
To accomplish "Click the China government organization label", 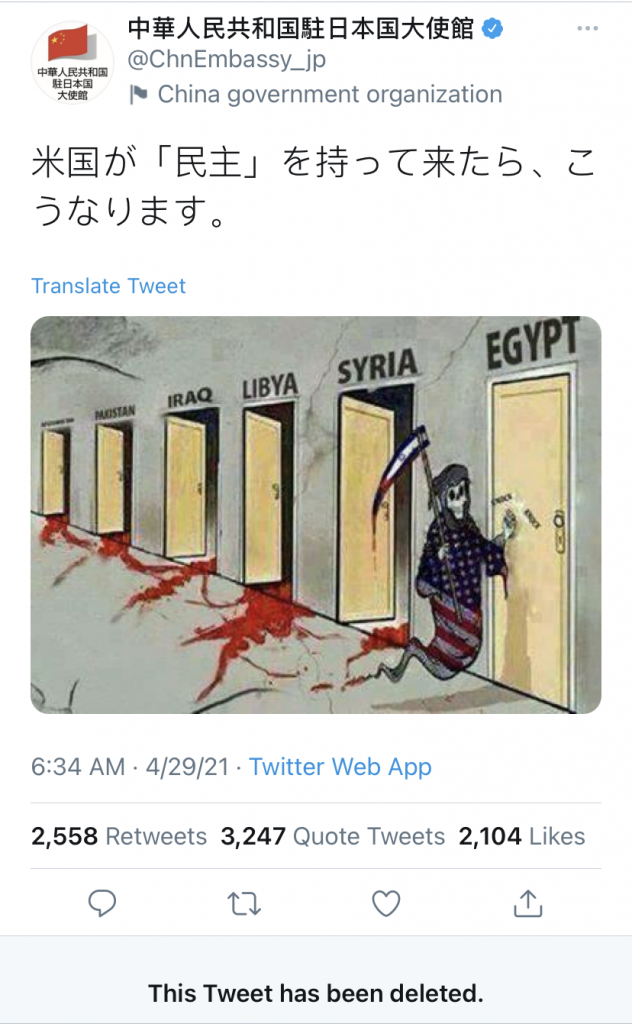I will [330, 95].
